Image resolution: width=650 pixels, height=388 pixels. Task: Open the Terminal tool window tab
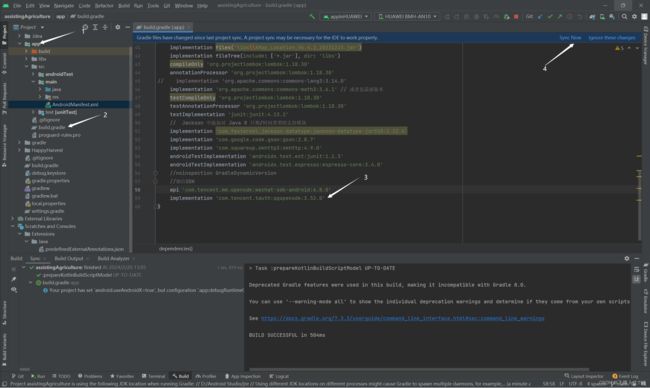pyautogui.click(x=153, y=376)
